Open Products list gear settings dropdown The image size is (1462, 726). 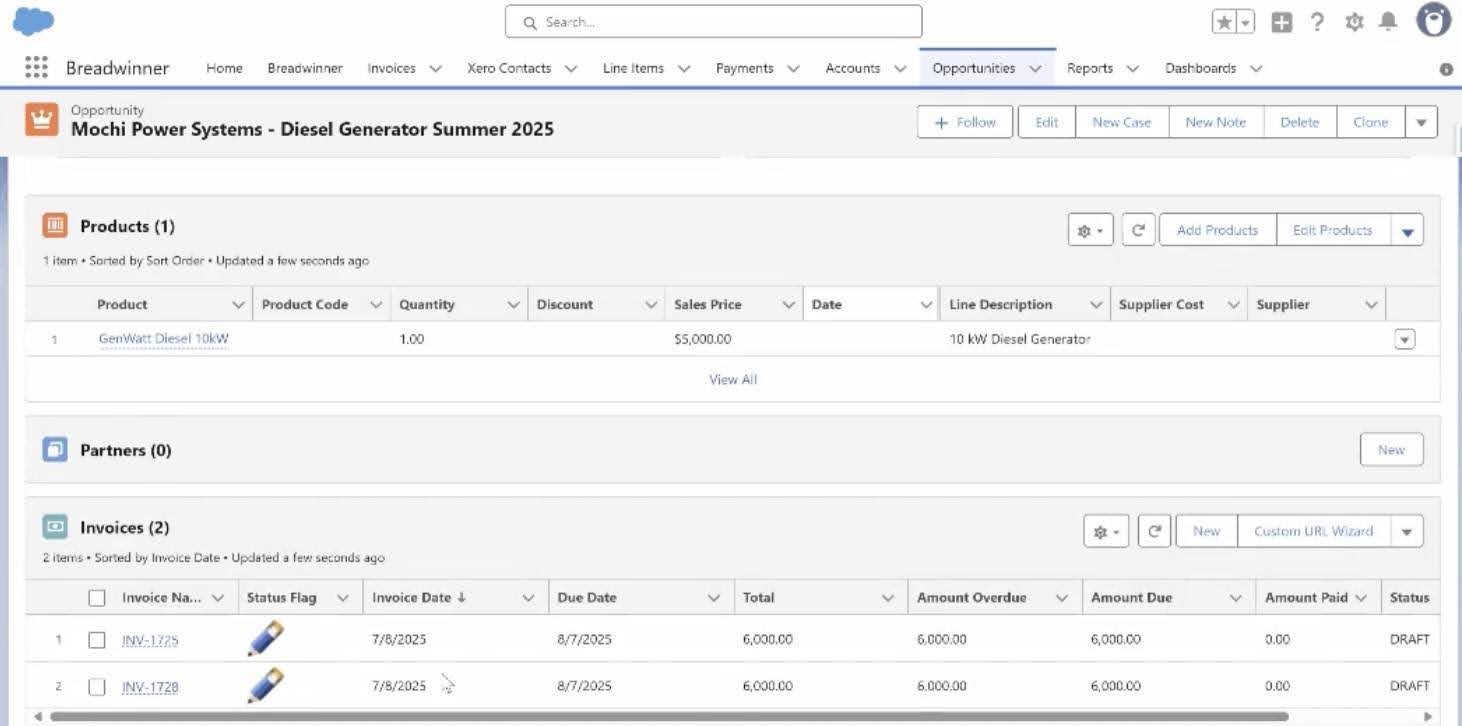(x=1090, y=230)
